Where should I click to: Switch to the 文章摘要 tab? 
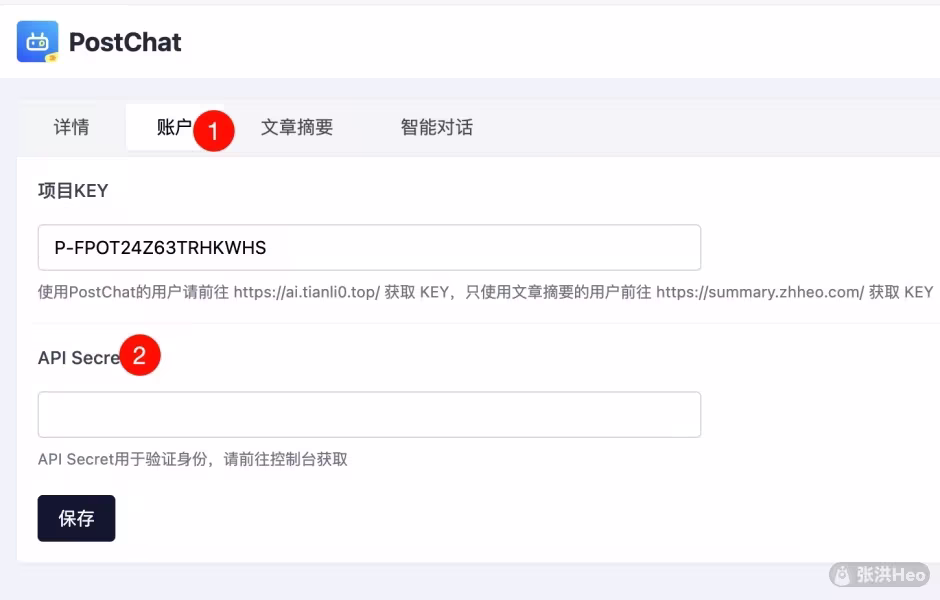tap(297, 127)
